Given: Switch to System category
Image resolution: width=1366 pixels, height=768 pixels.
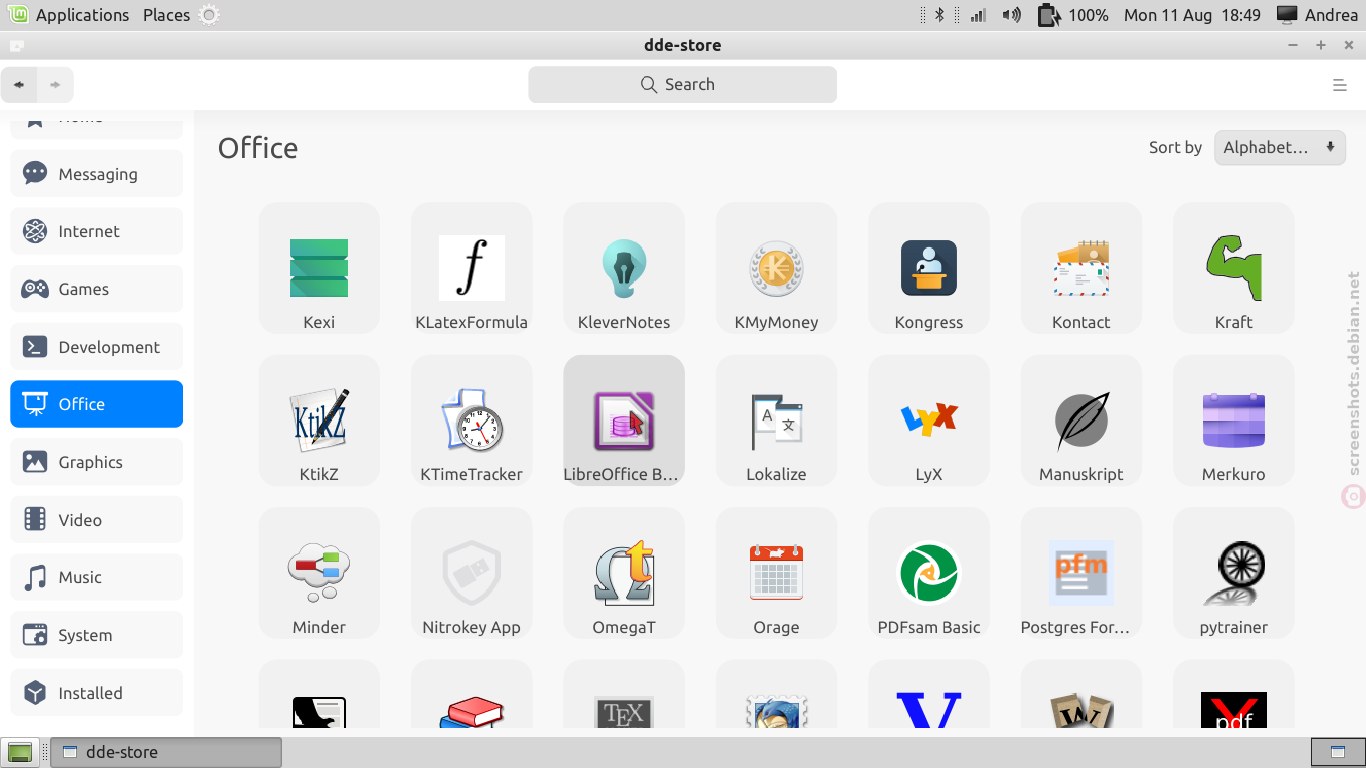Looking at the screenshot, I should pyautogui.click(x=96, y=635).
